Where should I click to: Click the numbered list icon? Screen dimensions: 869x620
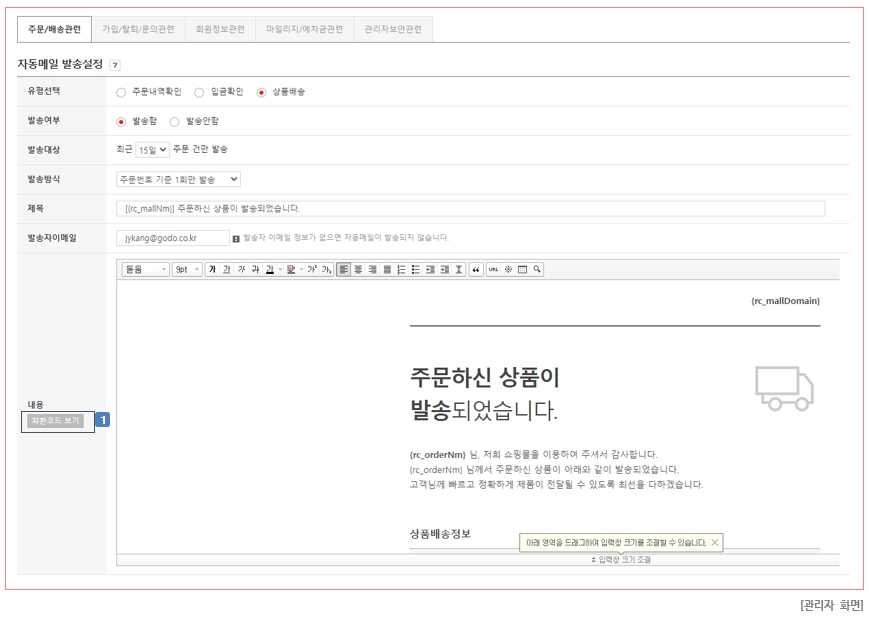(x=399, y=270)
